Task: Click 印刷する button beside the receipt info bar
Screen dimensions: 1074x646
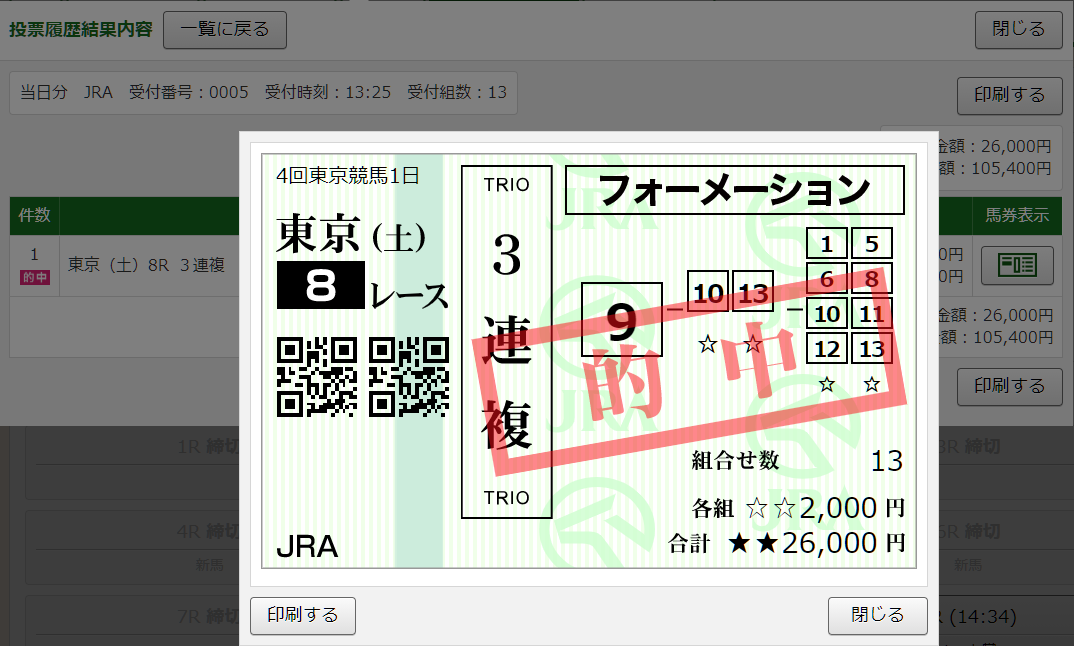Action: pos(1009,95)
